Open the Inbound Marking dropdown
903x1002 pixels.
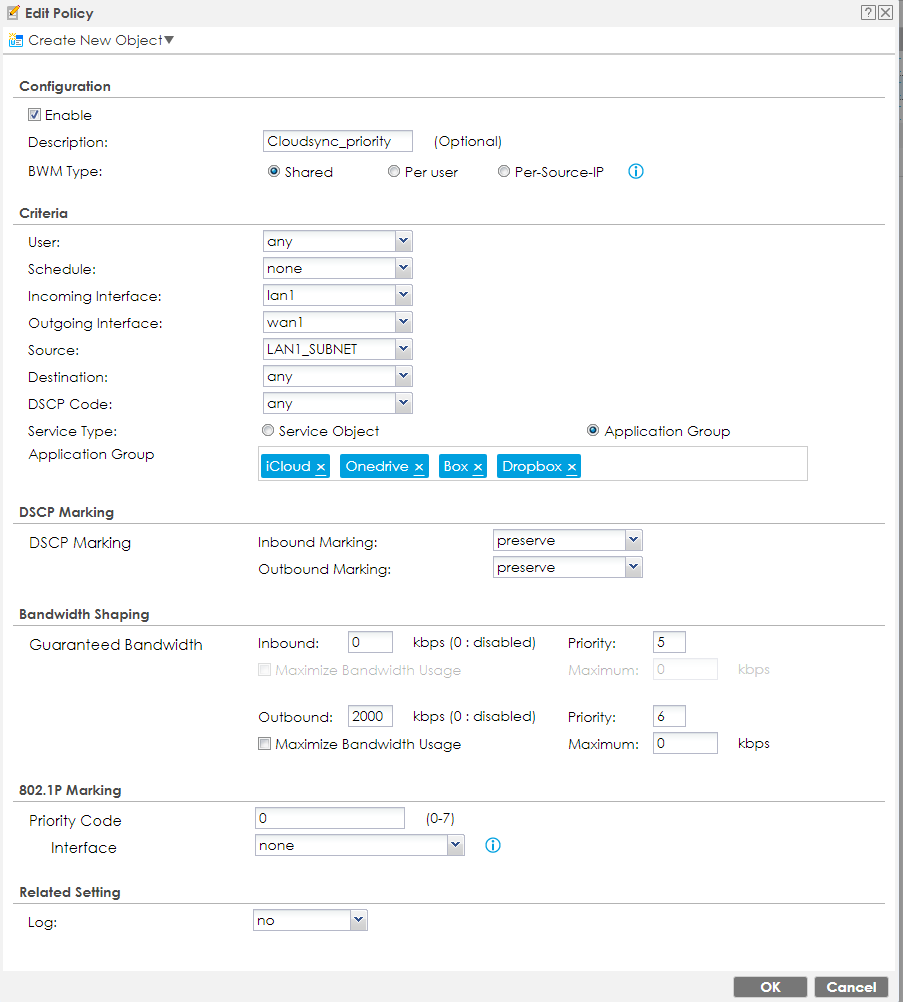633,541
